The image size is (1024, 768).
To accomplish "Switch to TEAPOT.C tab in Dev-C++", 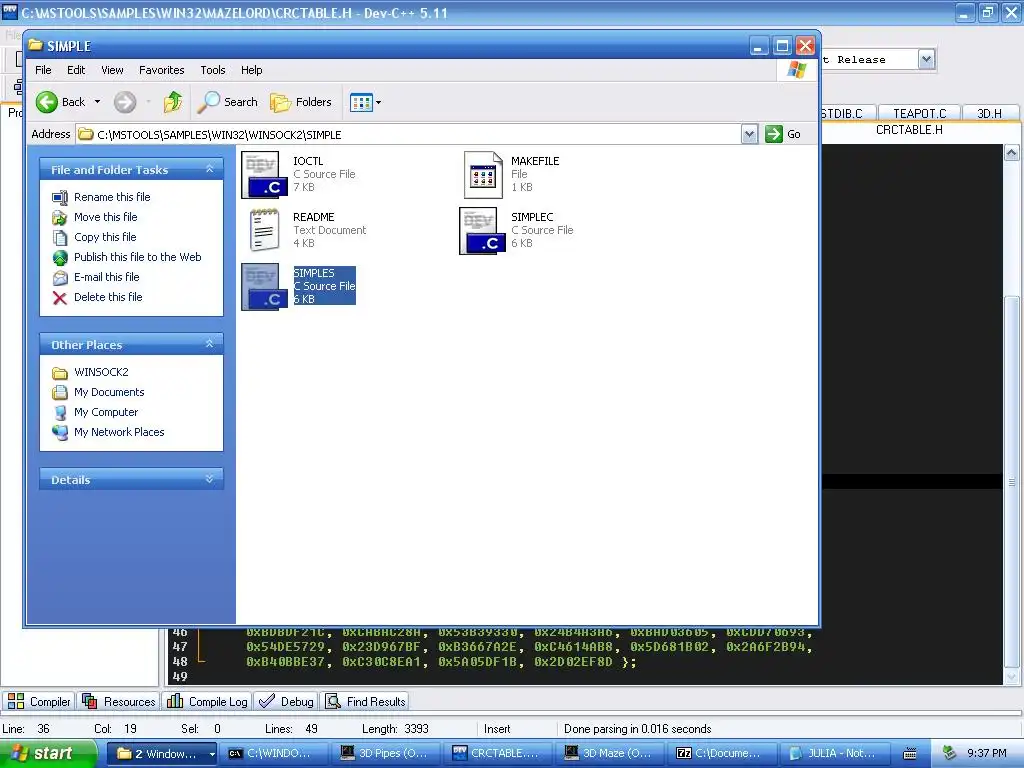I will pos(919,114).
